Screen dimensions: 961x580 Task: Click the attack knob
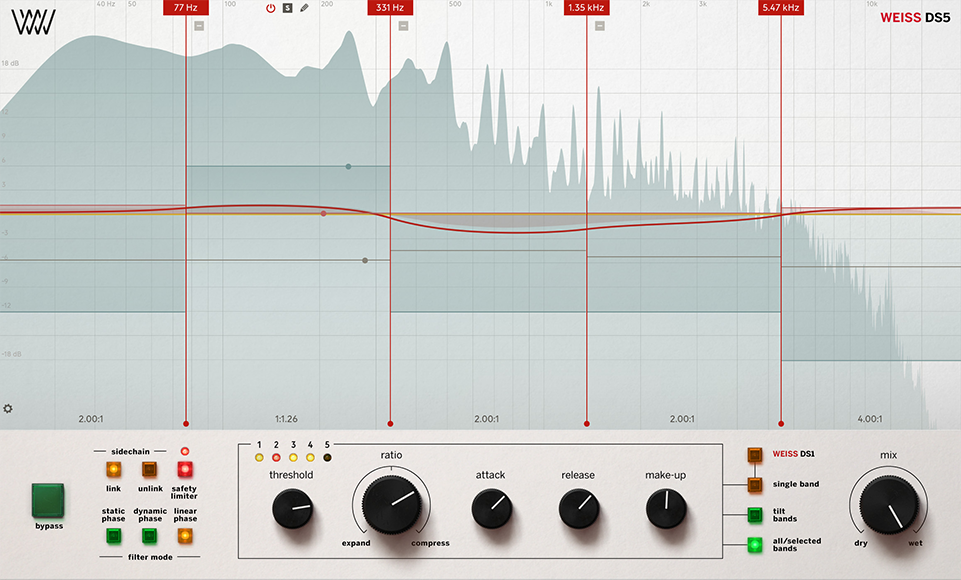click(492, 508)
